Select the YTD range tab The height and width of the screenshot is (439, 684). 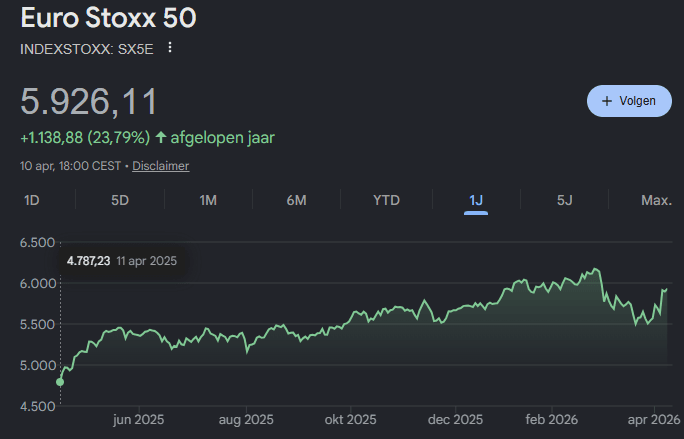pos(386,200)
